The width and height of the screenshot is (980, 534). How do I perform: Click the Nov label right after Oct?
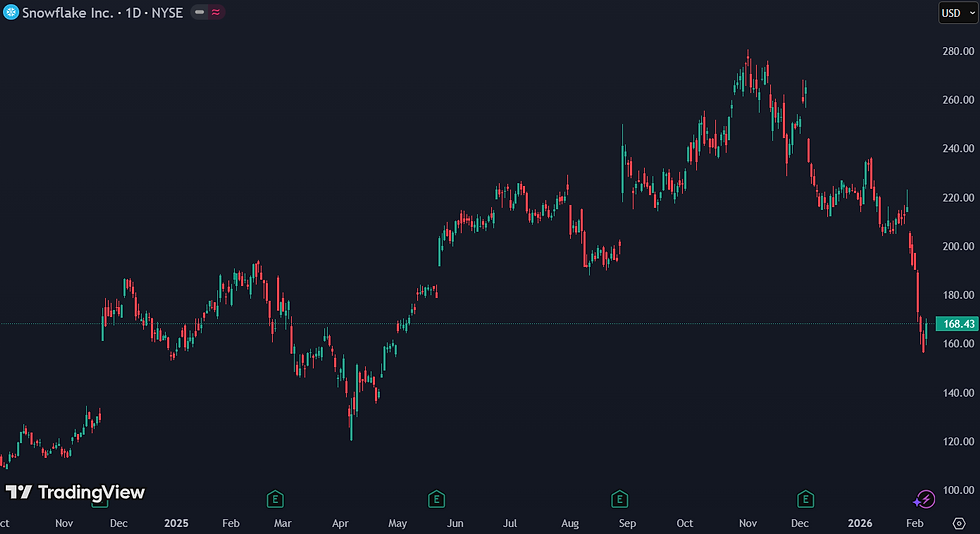[748, 523]
